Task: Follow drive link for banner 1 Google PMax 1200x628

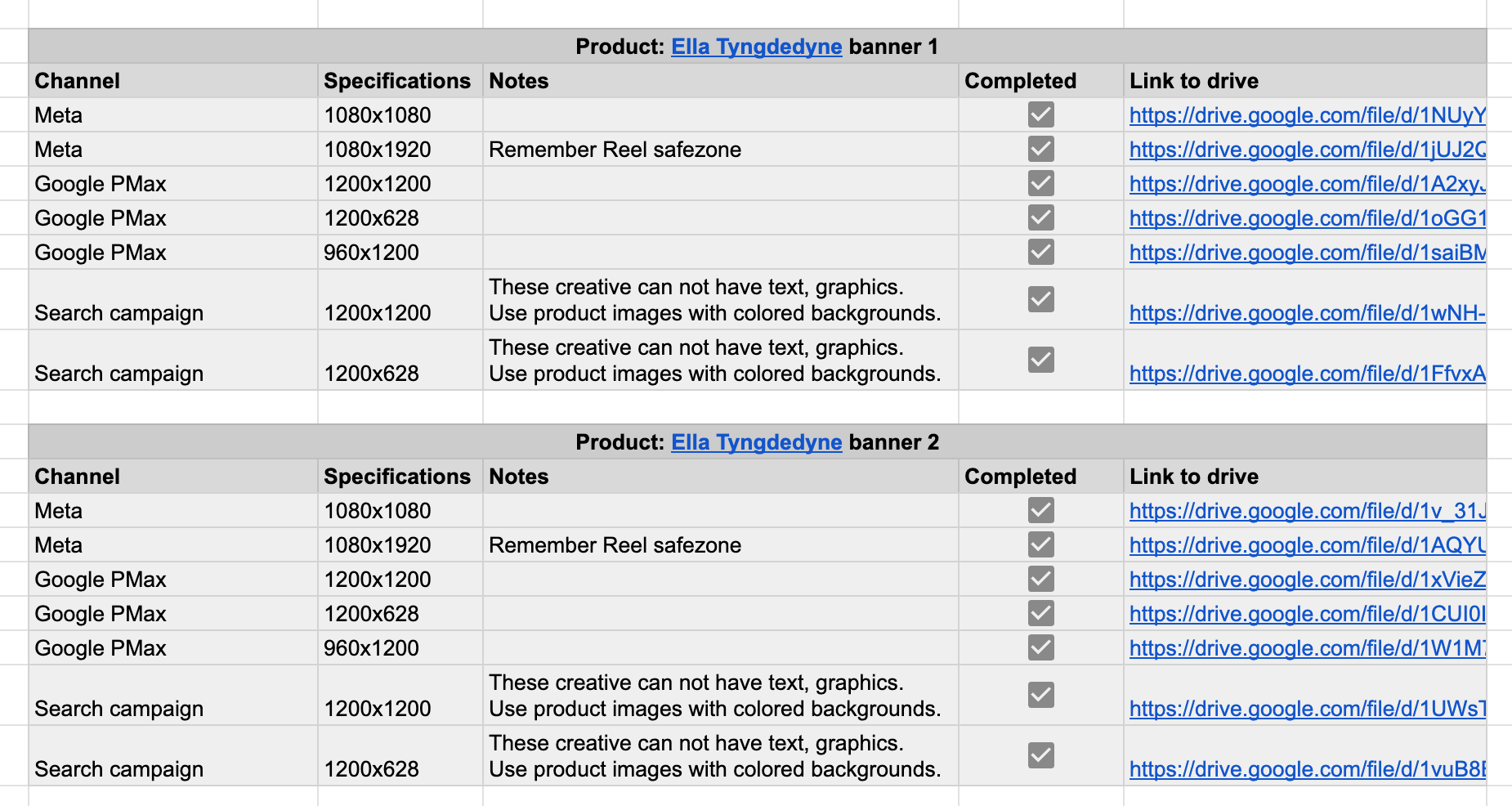Action: click(1307, 218)
